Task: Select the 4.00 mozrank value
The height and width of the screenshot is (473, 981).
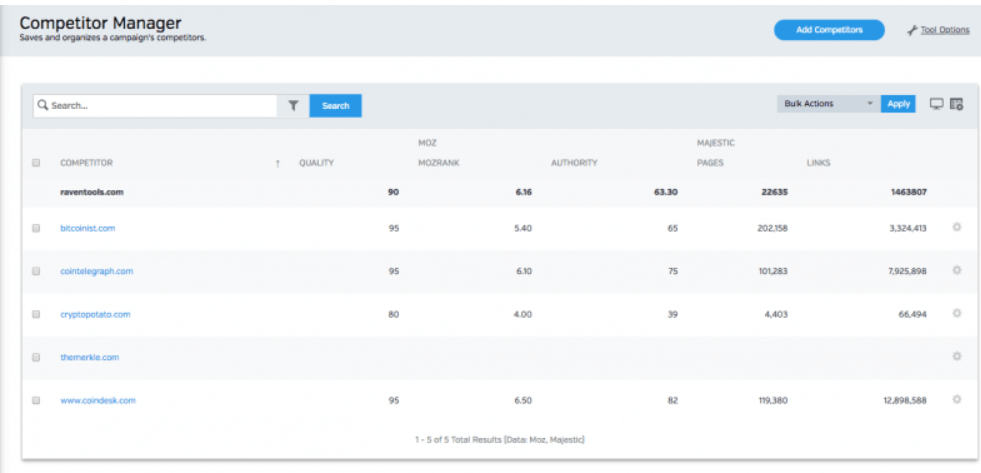Action: (x=522, y=314)
